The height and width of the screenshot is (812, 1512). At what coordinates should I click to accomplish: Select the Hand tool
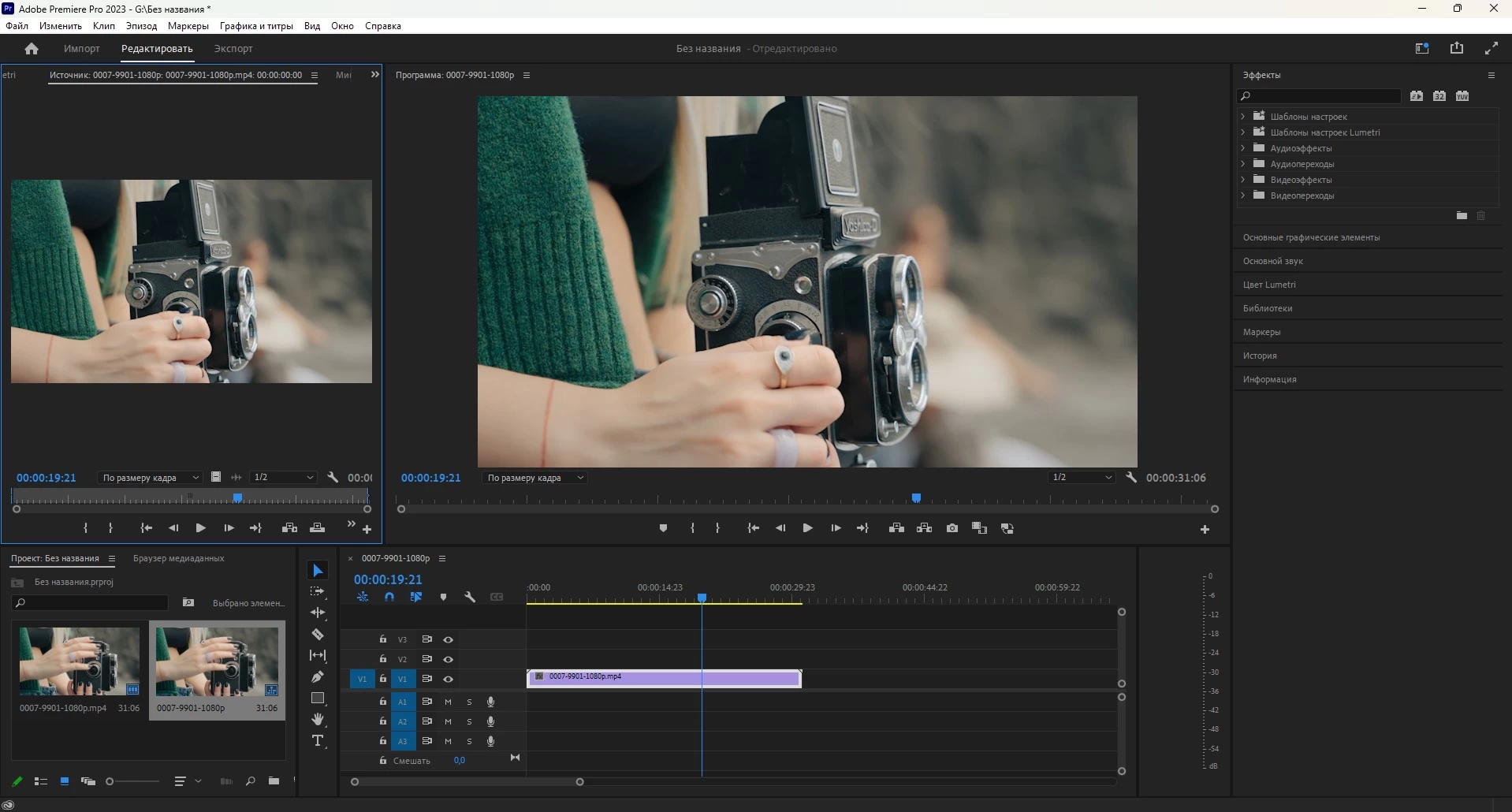tap(318, 719)
